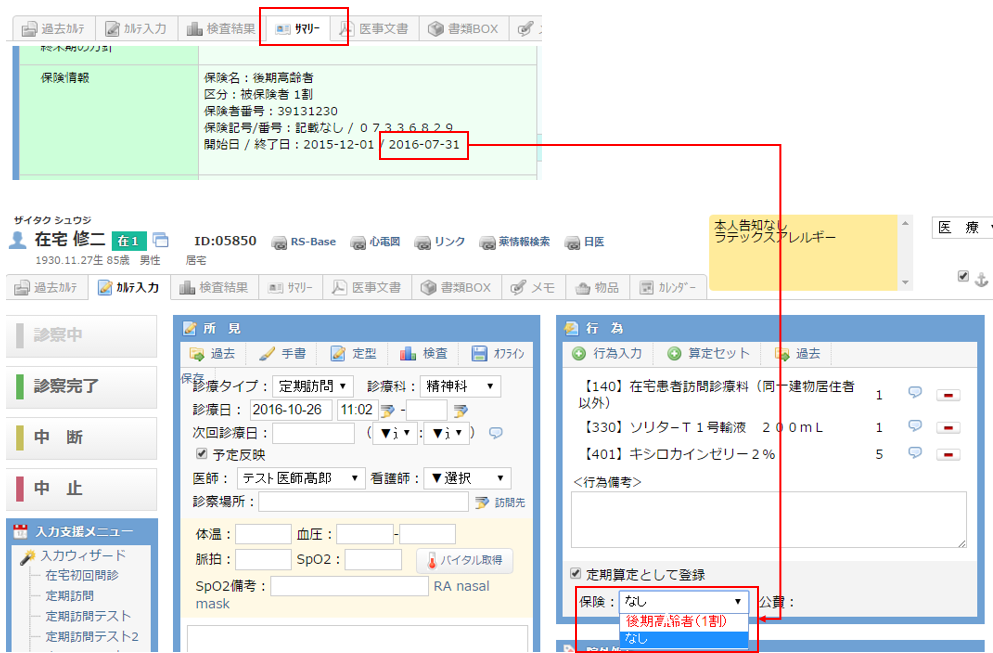Screen dimensions: 993x653
Task: Switch to the 過去カルテ tab beside カルテ入力 in the main tab row
Action: 46,288
